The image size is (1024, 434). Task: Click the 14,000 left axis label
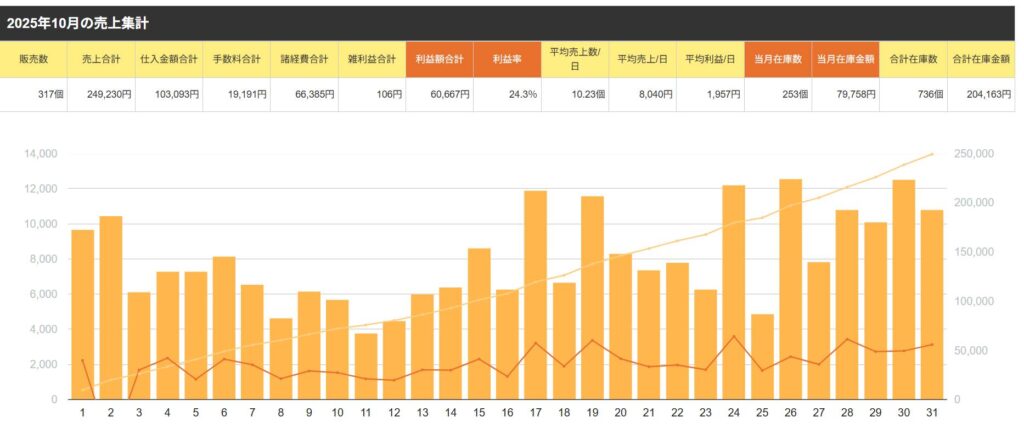click(41, 154)
